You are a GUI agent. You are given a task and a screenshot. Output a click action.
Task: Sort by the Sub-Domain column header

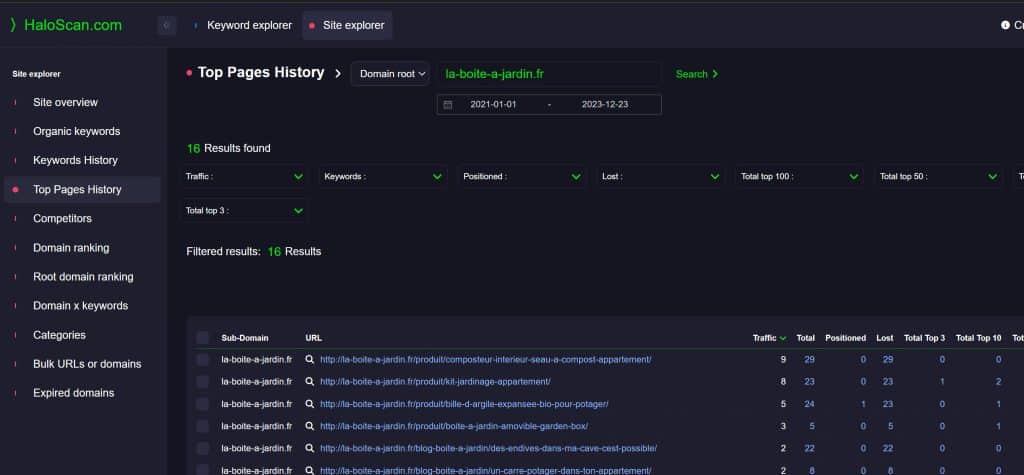click(x=245, y=338)
